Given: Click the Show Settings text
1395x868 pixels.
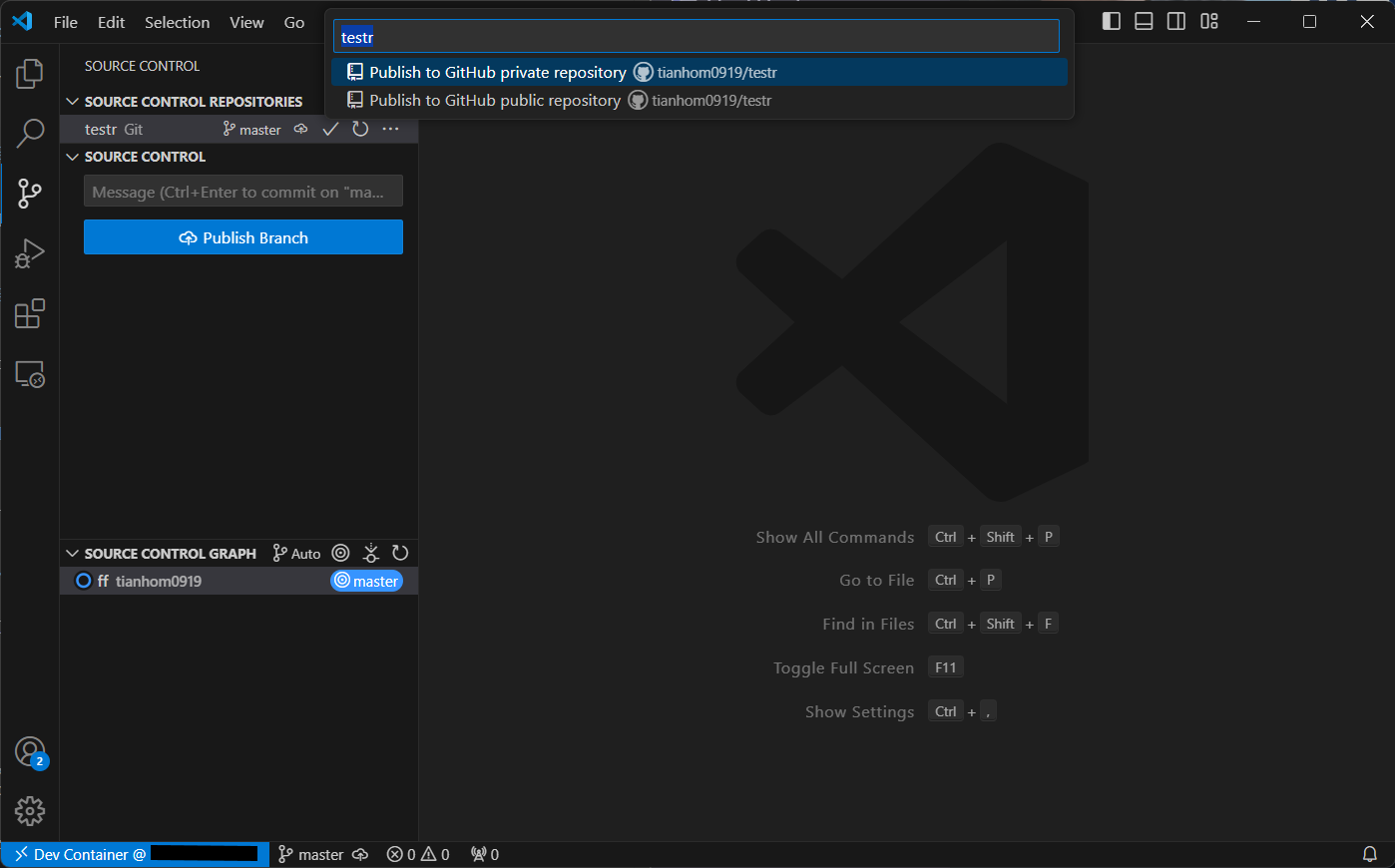Looking at the screenshot, I should point(860,711).
